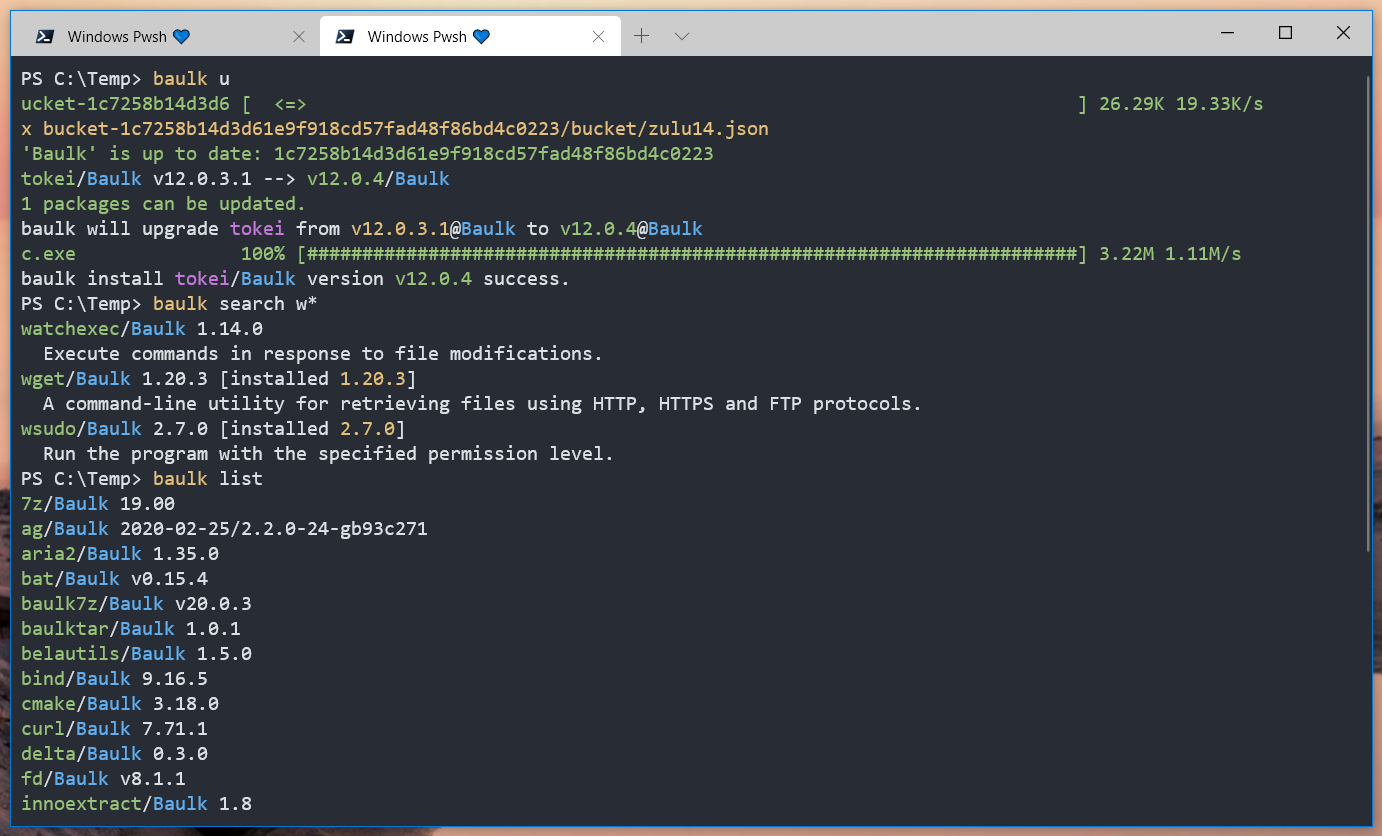Click 'tokei/Baulk v12.0.3.1 --> v12.0.4/Baulk' line
Viewport: 1382px width, 836px height.
click(x=235, y=179)
